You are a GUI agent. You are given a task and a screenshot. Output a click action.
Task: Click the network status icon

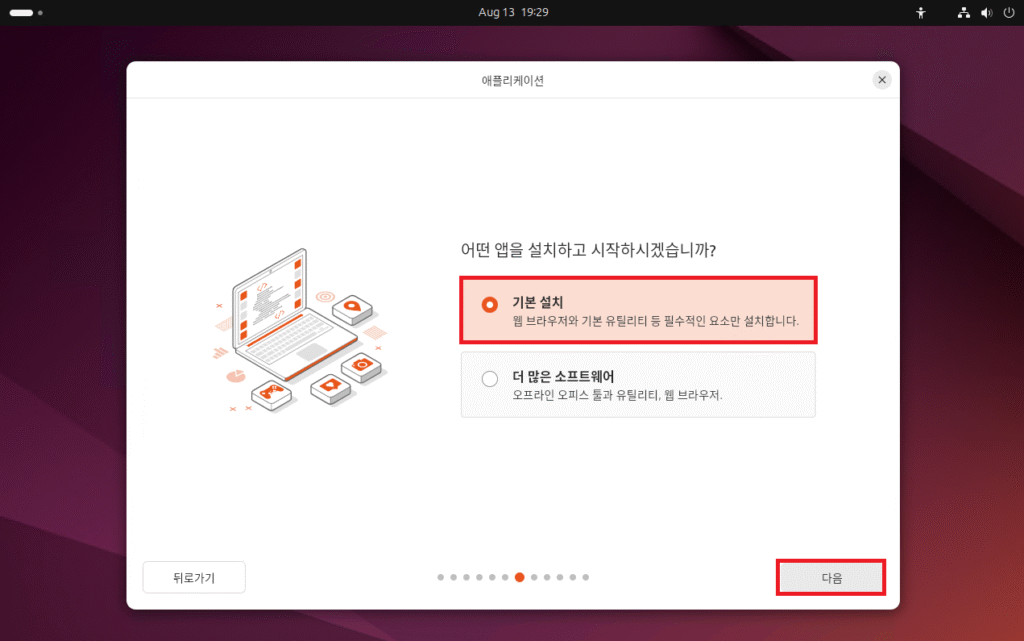coord(963,12)
